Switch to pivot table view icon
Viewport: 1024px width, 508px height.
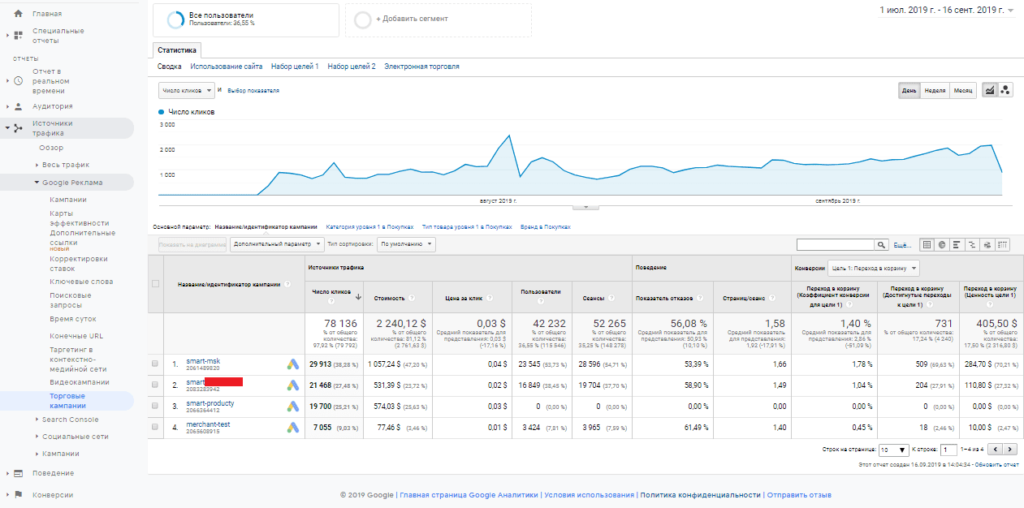1004,244
